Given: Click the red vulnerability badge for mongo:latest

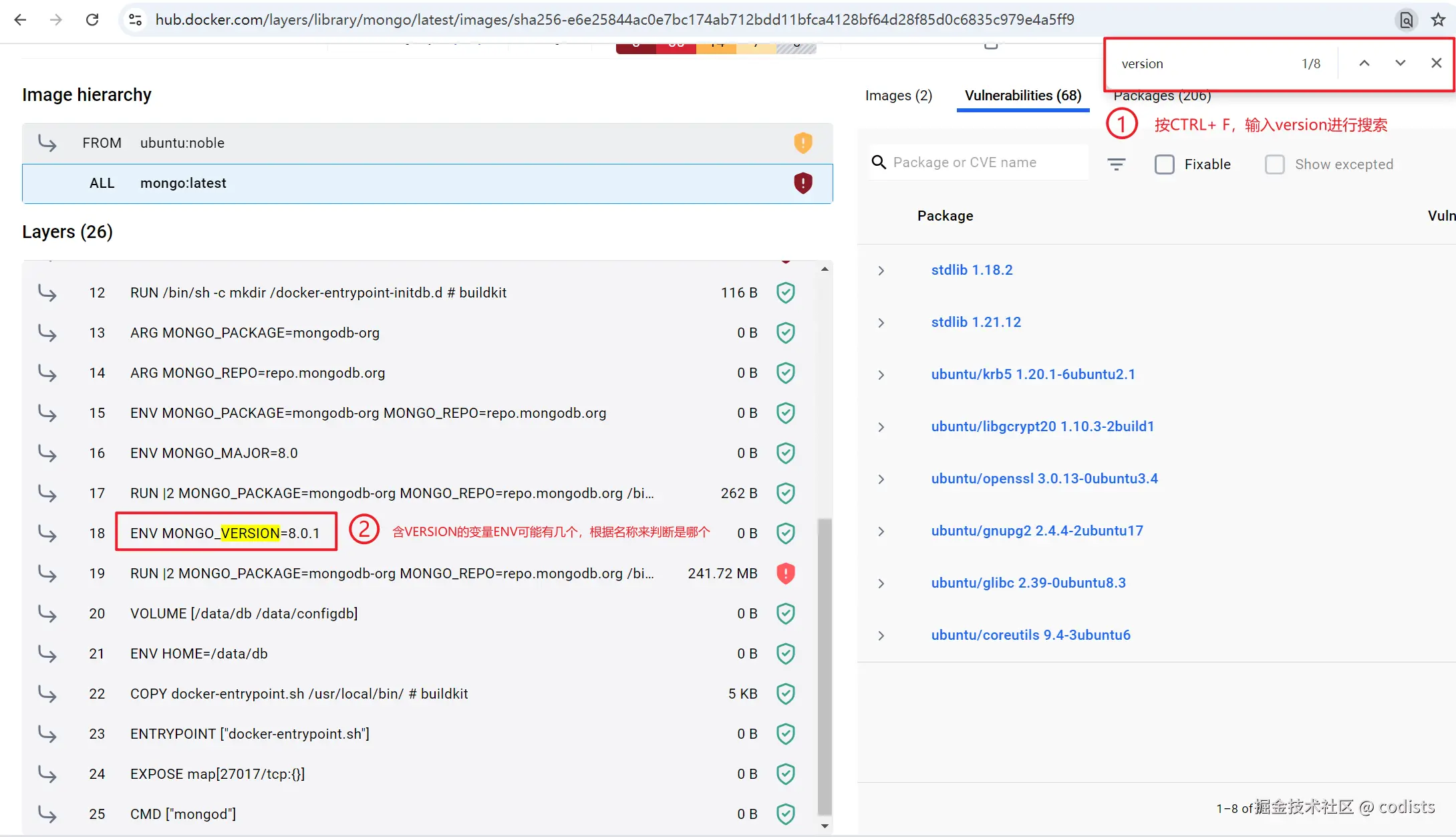Looking at the screenshot, I should point(803,183).
